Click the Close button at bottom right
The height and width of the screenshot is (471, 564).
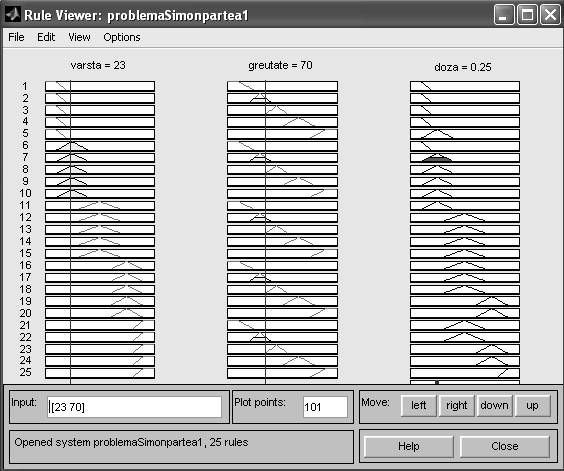(x=505, y=446)
